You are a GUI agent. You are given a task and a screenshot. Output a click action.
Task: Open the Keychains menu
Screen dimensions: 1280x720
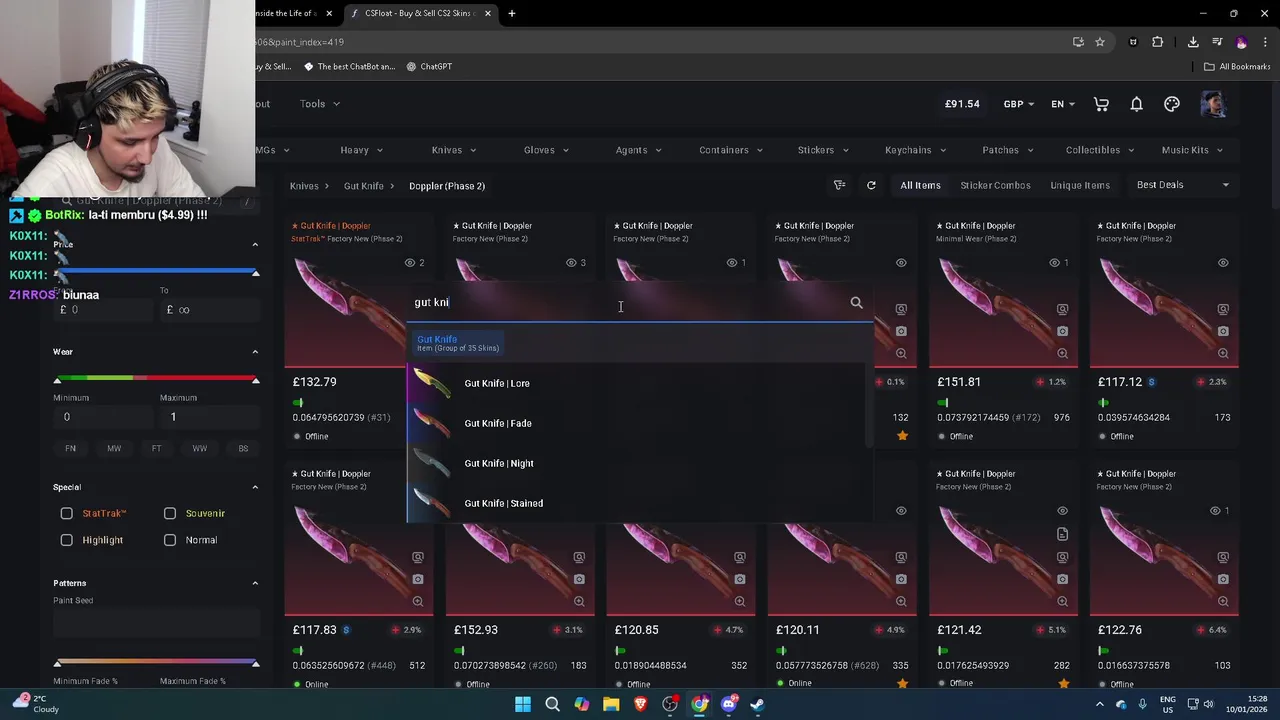point(915,150)
